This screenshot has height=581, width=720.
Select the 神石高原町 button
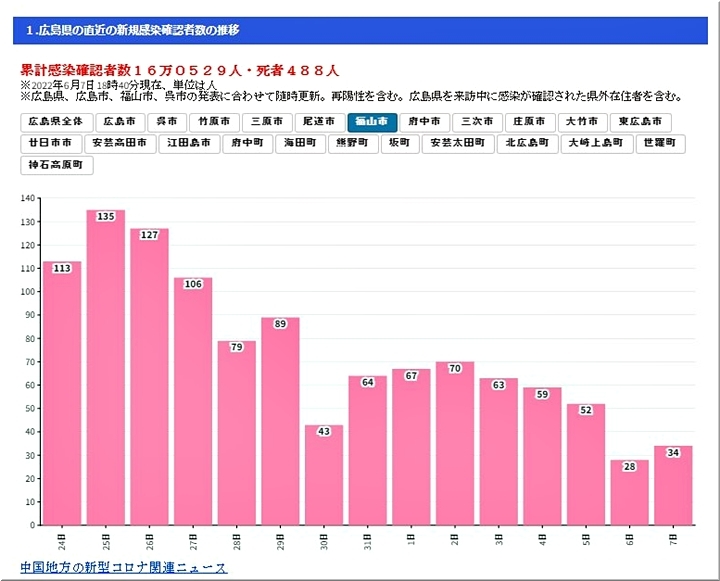[x=57, y=165]
